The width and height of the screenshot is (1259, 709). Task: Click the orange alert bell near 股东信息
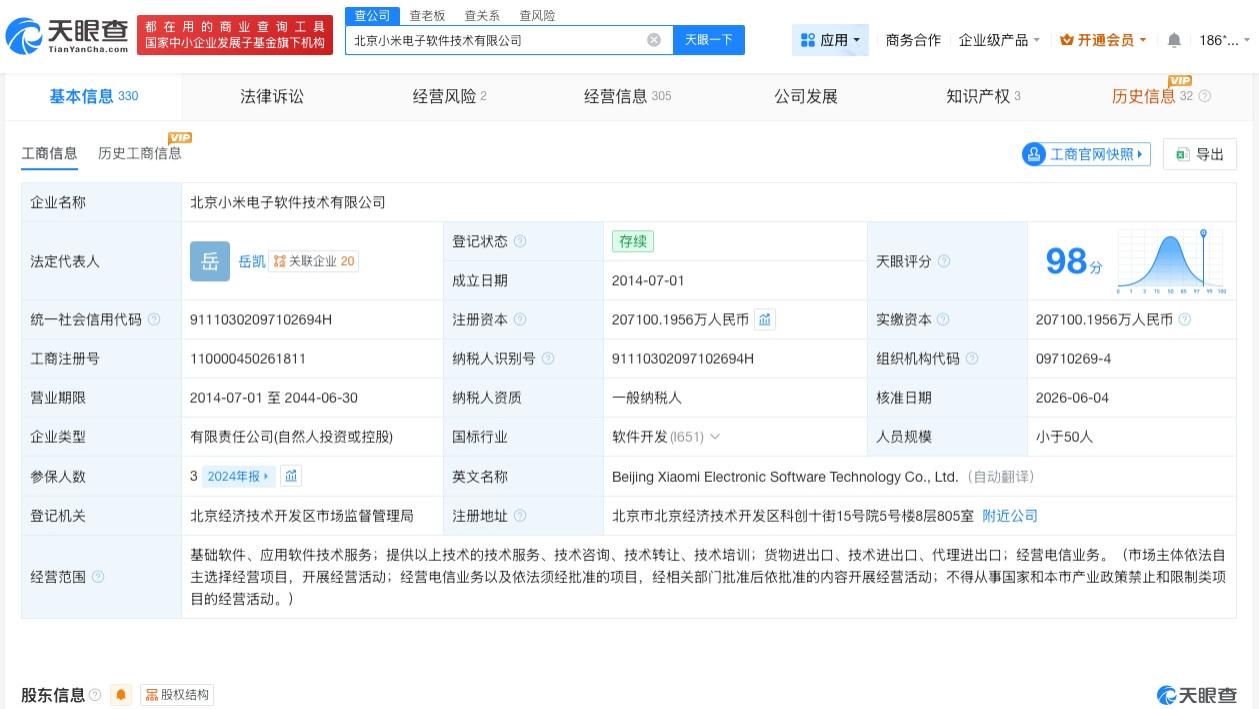[x=122, y=695]
